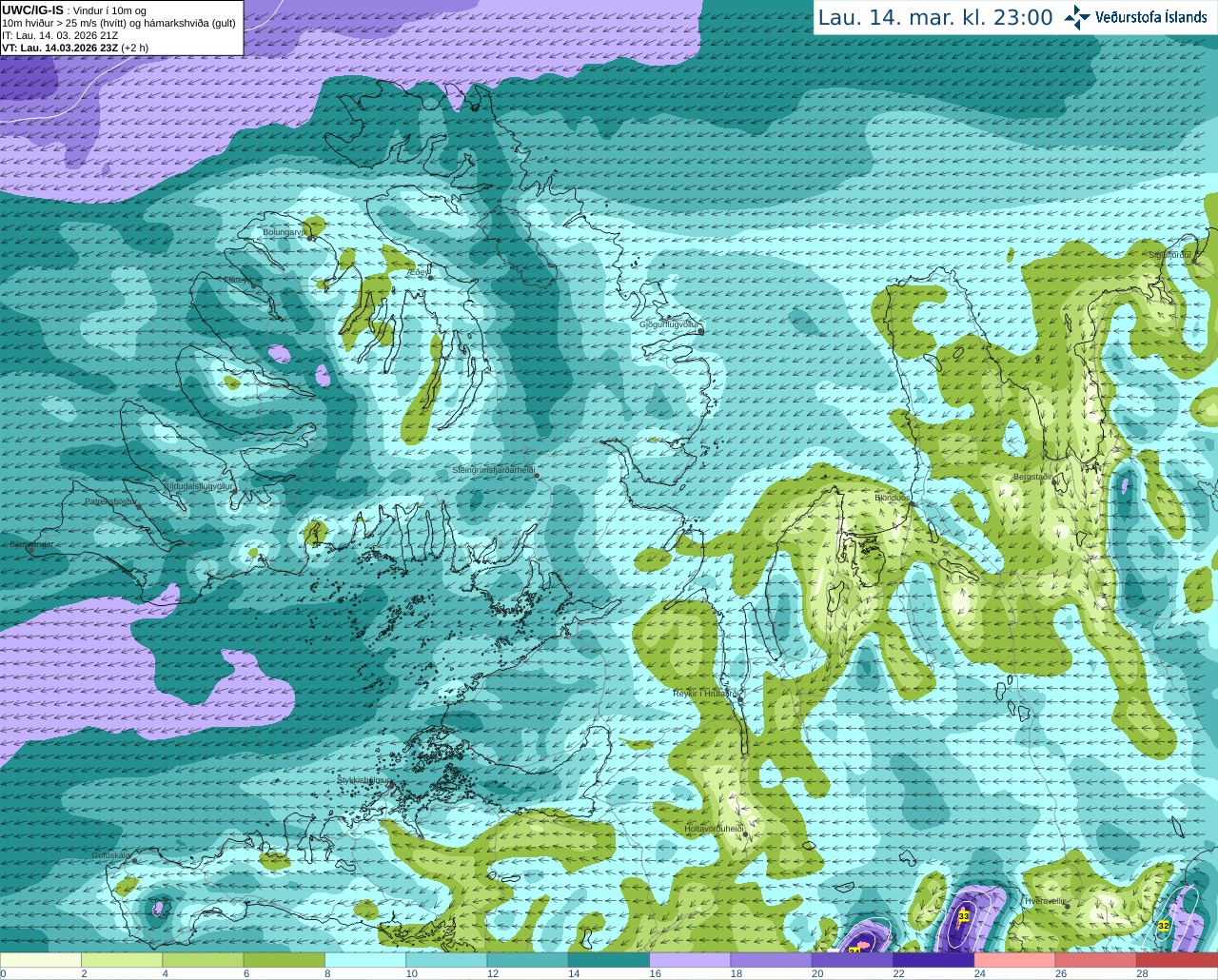The height and width of the screenshot is (980, 1218).
Task: Select the 2–4 m/s legend swatch
Action: click(x=122, y=960)
